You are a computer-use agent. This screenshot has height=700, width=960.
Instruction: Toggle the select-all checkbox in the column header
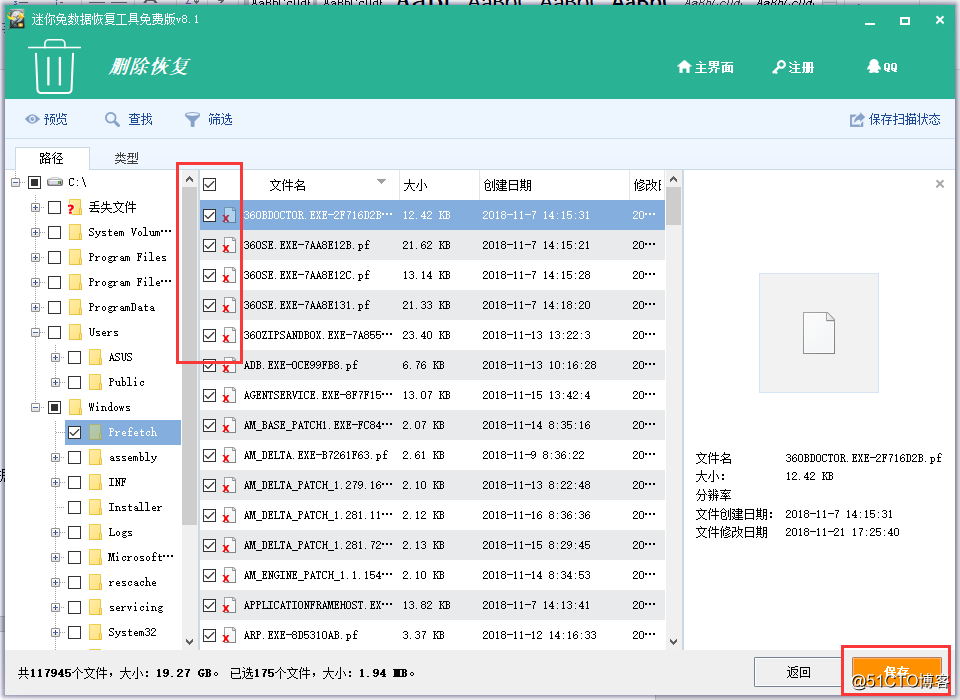point(211,184)
